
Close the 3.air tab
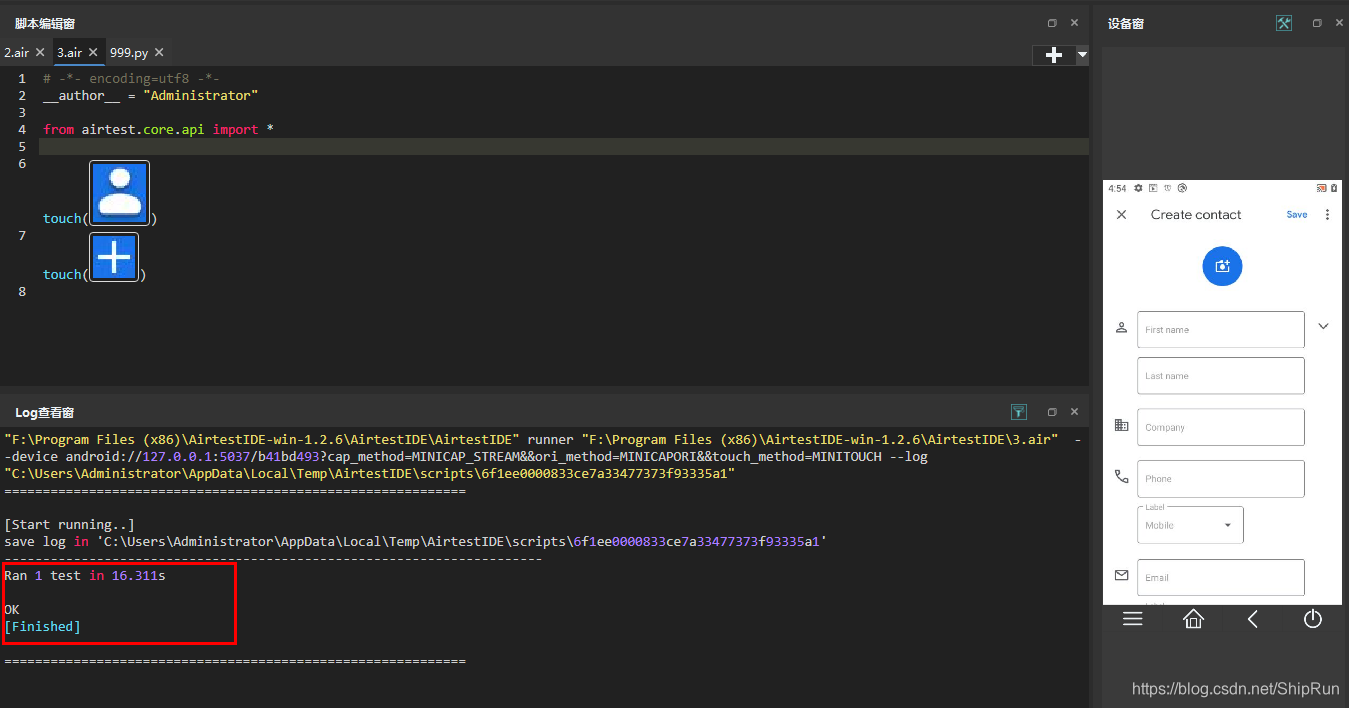tap(93, 52)
